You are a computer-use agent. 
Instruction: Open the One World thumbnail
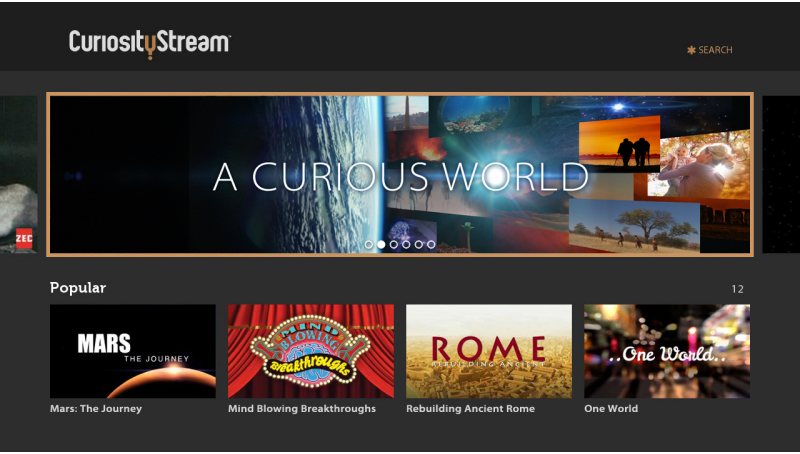click(667, 351)
